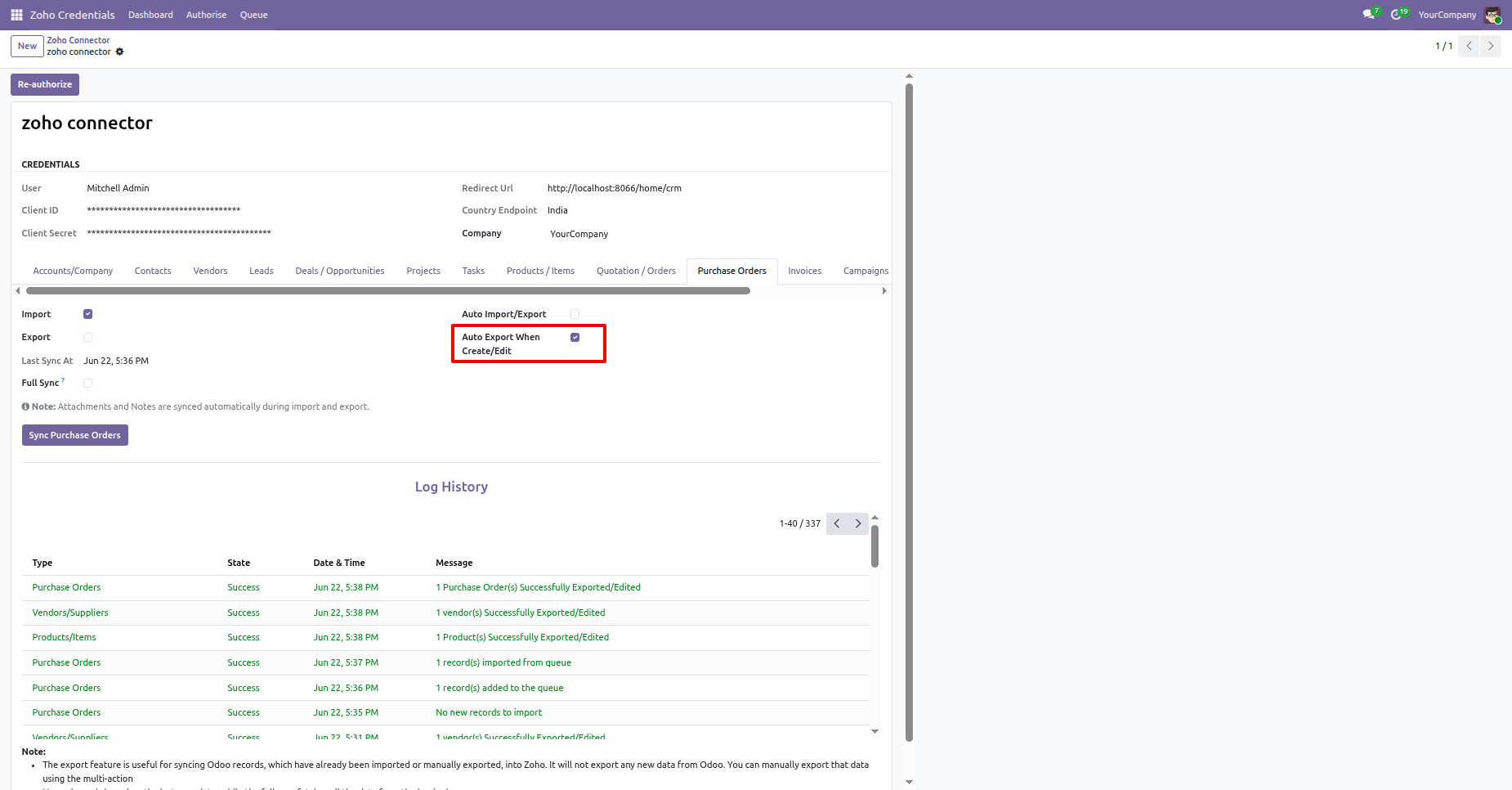Open the '1 record(s) imported from queue' row
The width and height of the screenshot is (1512, 790).
(445, 662)
